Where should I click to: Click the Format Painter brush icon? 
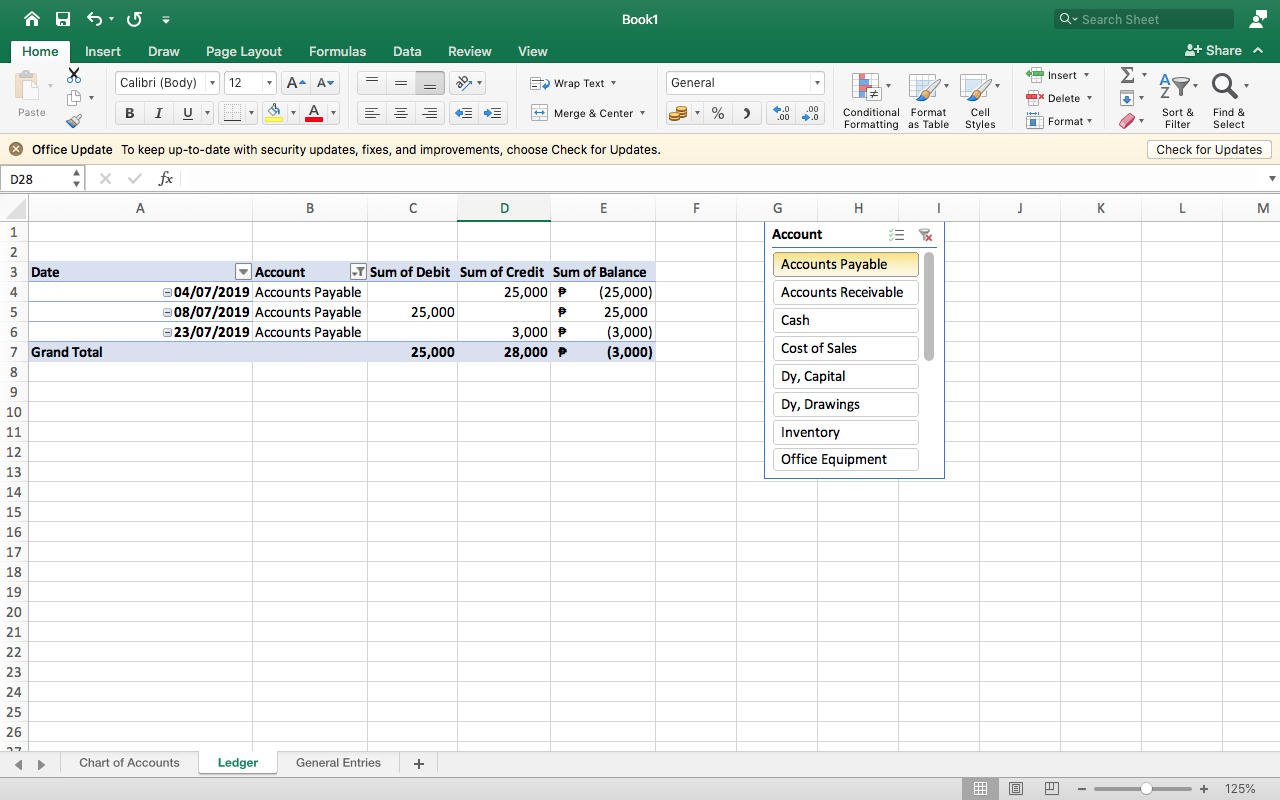coord(74,121)
